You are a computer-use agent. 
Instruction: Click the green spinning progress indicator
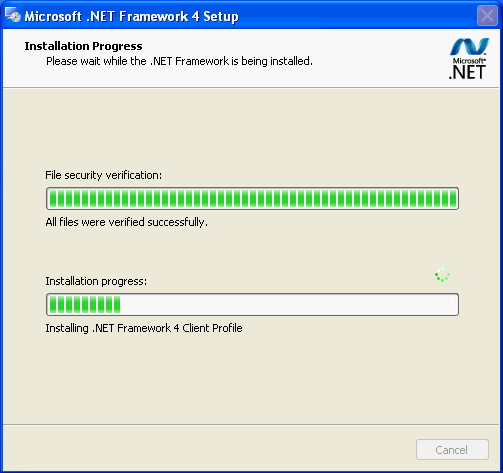coord(442,275)
